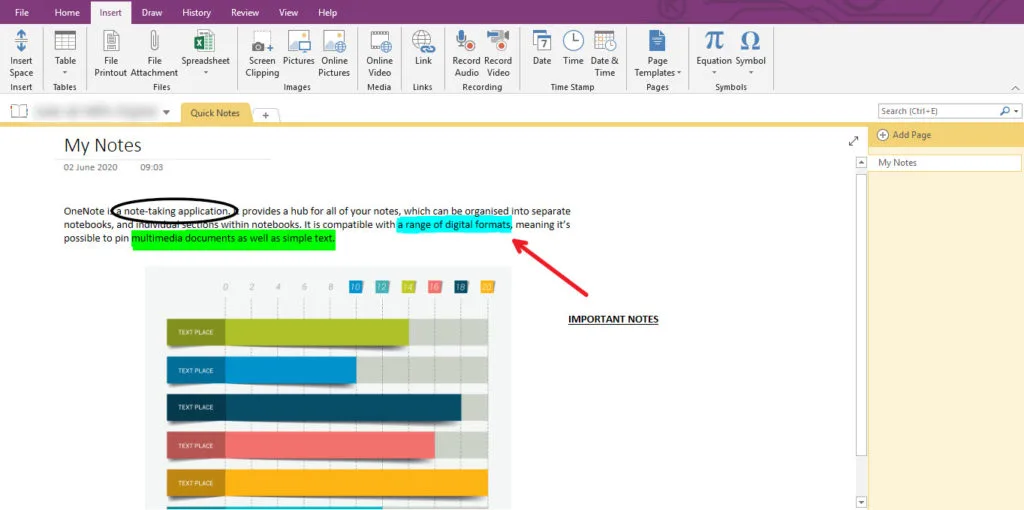Open the Help tab
This screenshot has width=1024, height=510.
pyautogui.click(x=327, y=12)
